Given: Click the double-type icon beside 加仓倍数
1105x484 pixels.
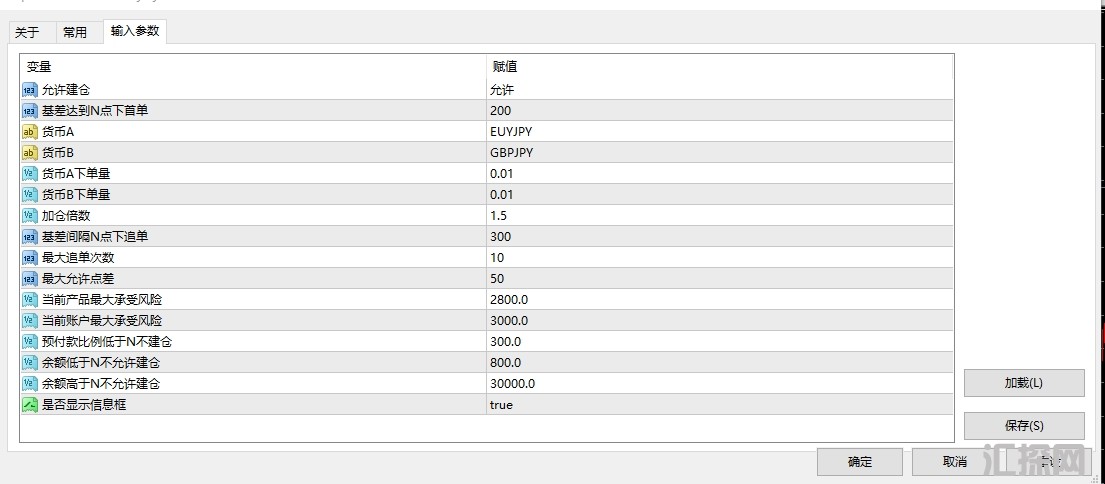Looking at the screenshot, I should (29, 215).
